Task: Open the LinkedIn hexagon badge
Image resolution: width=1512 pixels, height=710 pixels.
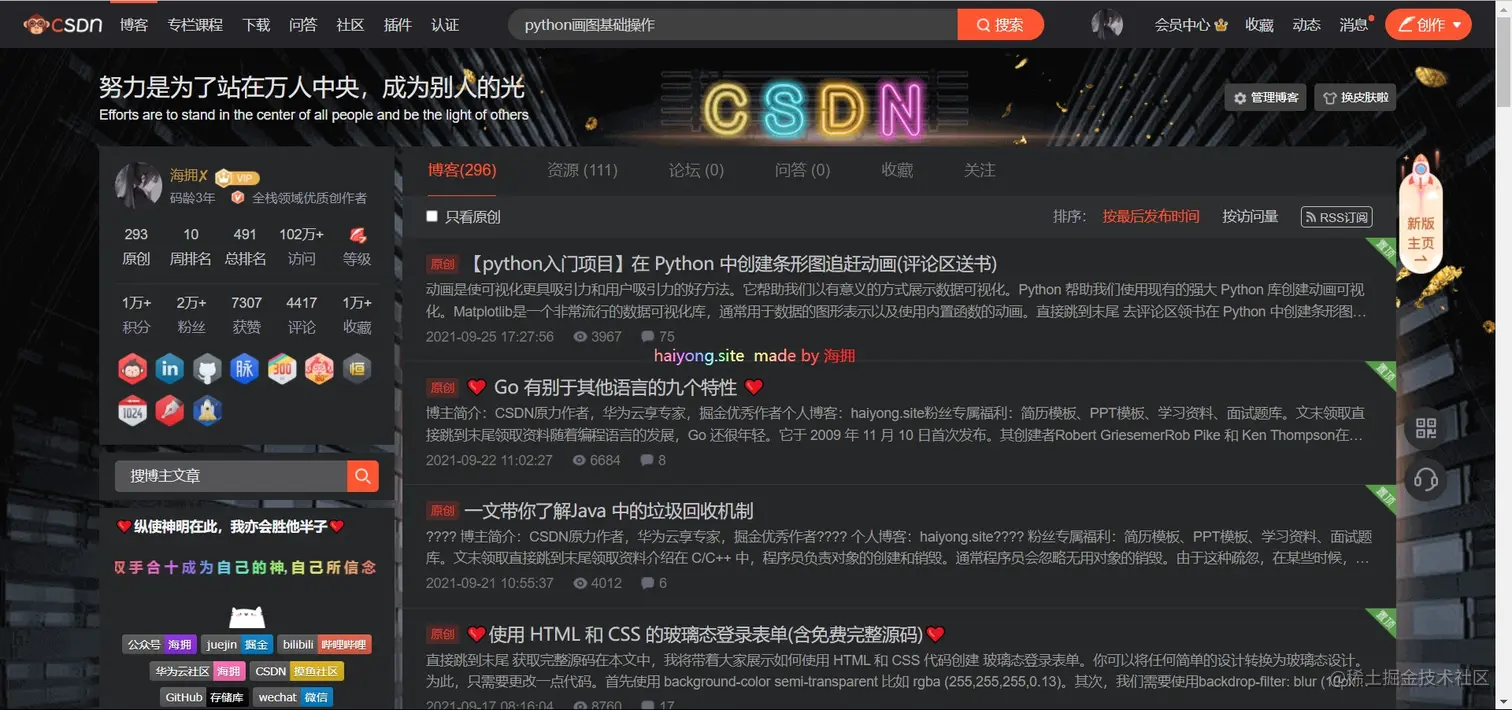Action: point(170,368)
